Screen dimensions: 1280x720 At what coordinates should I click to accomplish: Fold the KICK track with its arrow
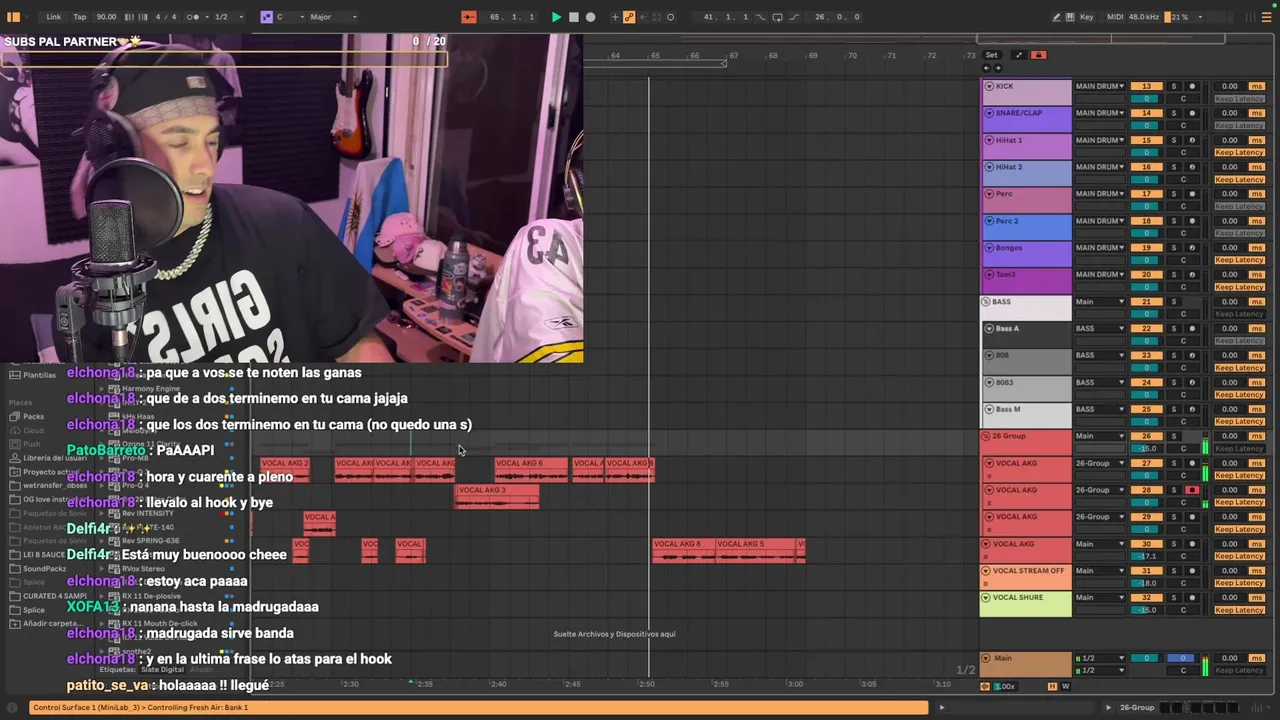(x=989, y=86)
